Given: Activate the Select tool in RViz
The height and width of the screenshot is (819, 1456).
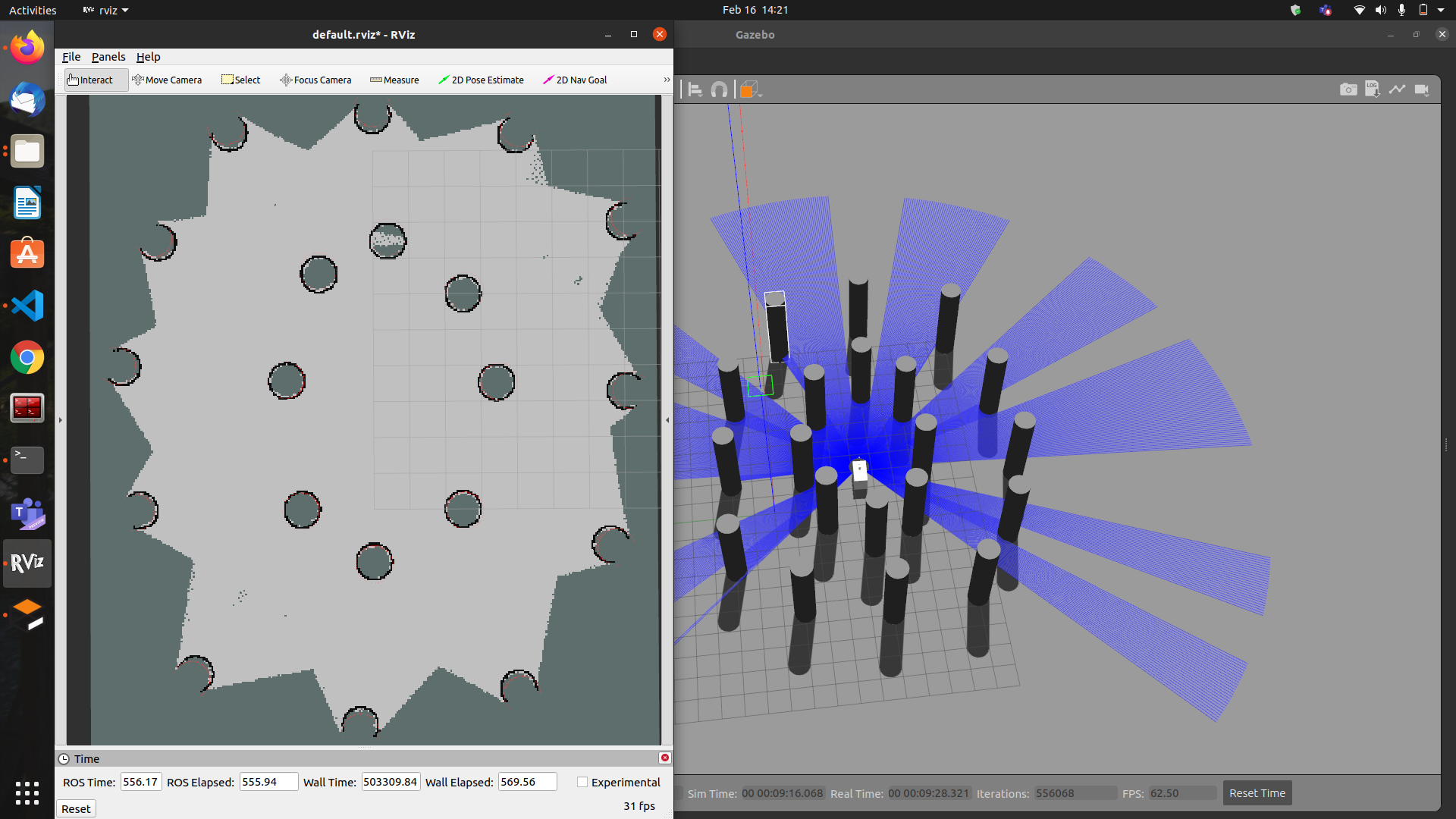Looking at the screenshot, I should pos(240,80).
